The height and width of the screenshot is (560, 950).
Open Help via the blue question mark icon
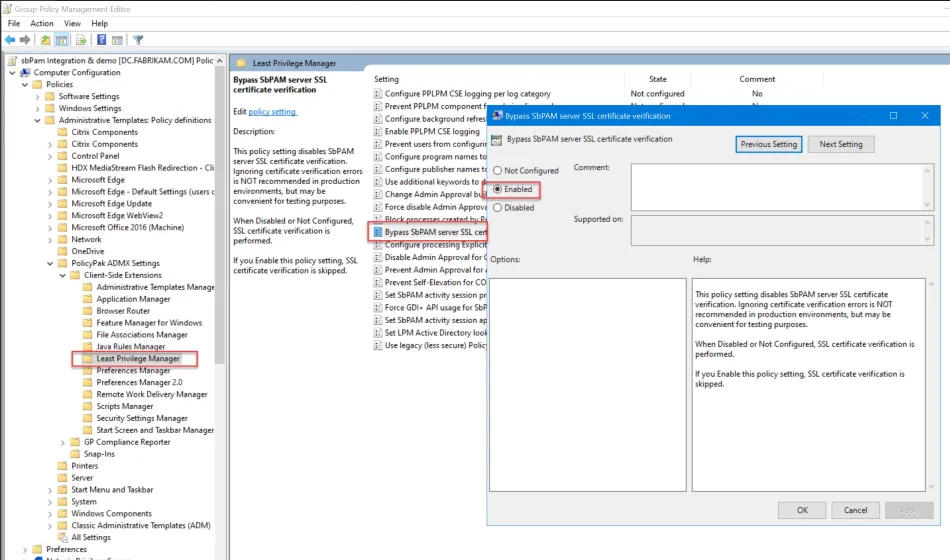(x=102, y=40)
